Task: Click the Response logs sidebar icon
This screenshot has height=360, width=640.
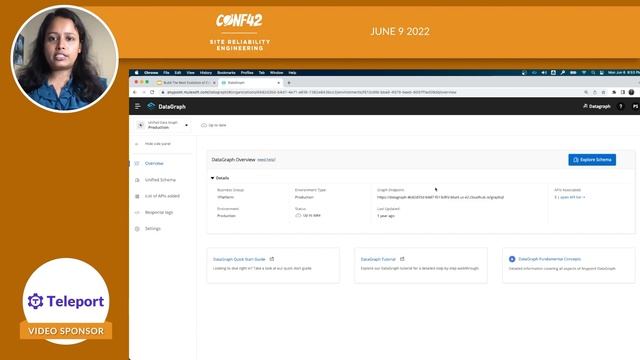Action: pyautogui.click(x=137, y=212)
